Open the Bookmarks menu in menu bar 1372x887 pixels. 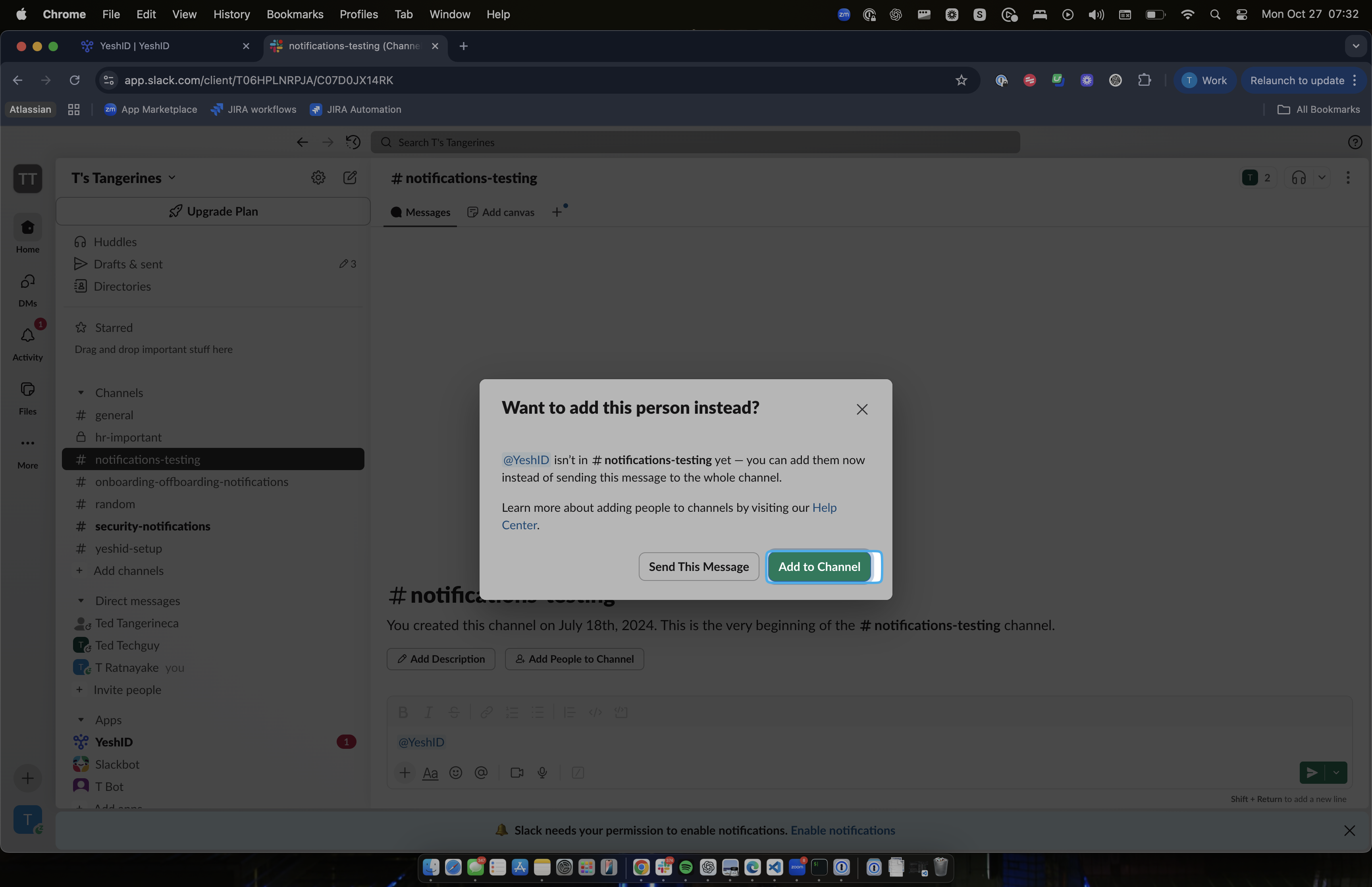[295, 14]
